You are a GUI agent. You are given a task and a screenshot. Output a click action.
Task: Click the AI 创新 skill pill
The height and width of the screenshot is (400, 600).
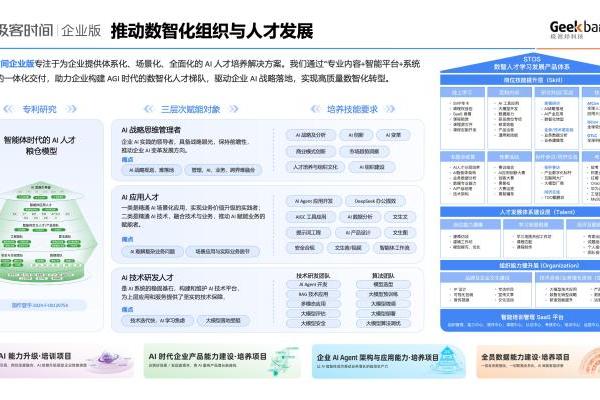(x=355, y=135)
